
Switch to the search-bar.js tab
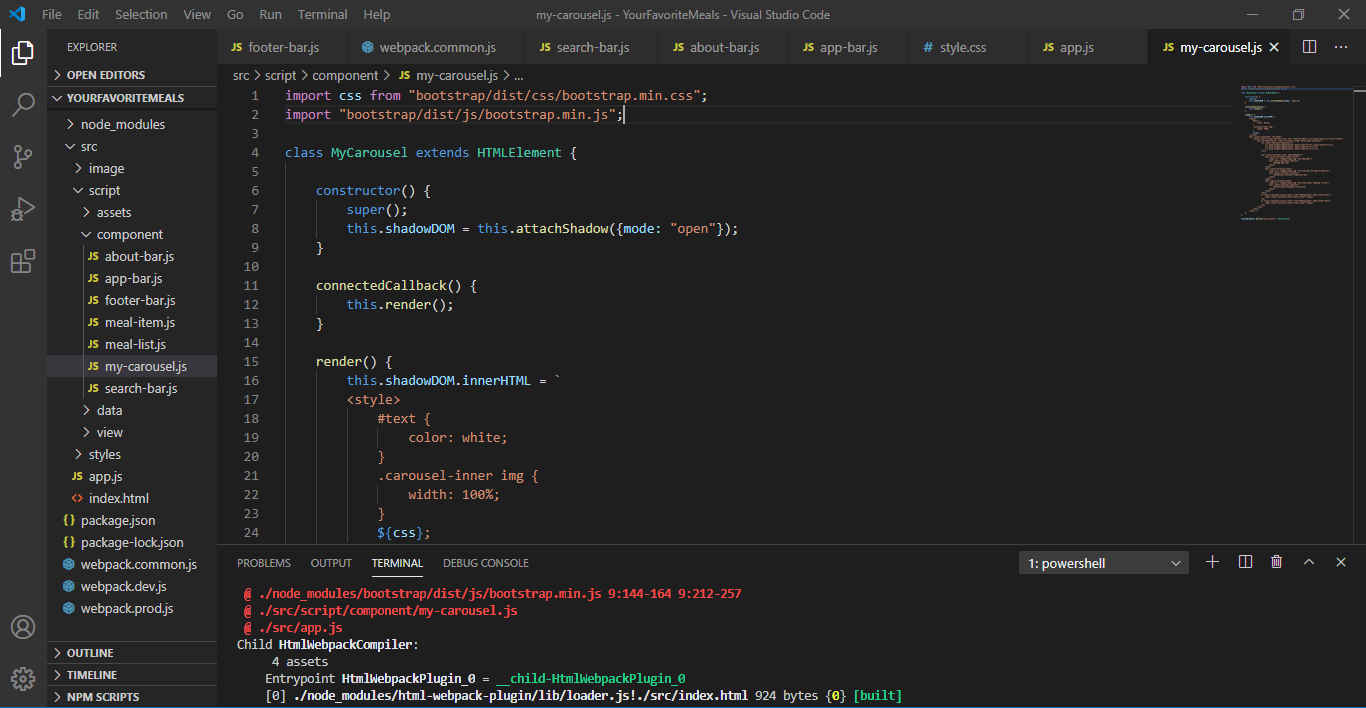(592, 47)
